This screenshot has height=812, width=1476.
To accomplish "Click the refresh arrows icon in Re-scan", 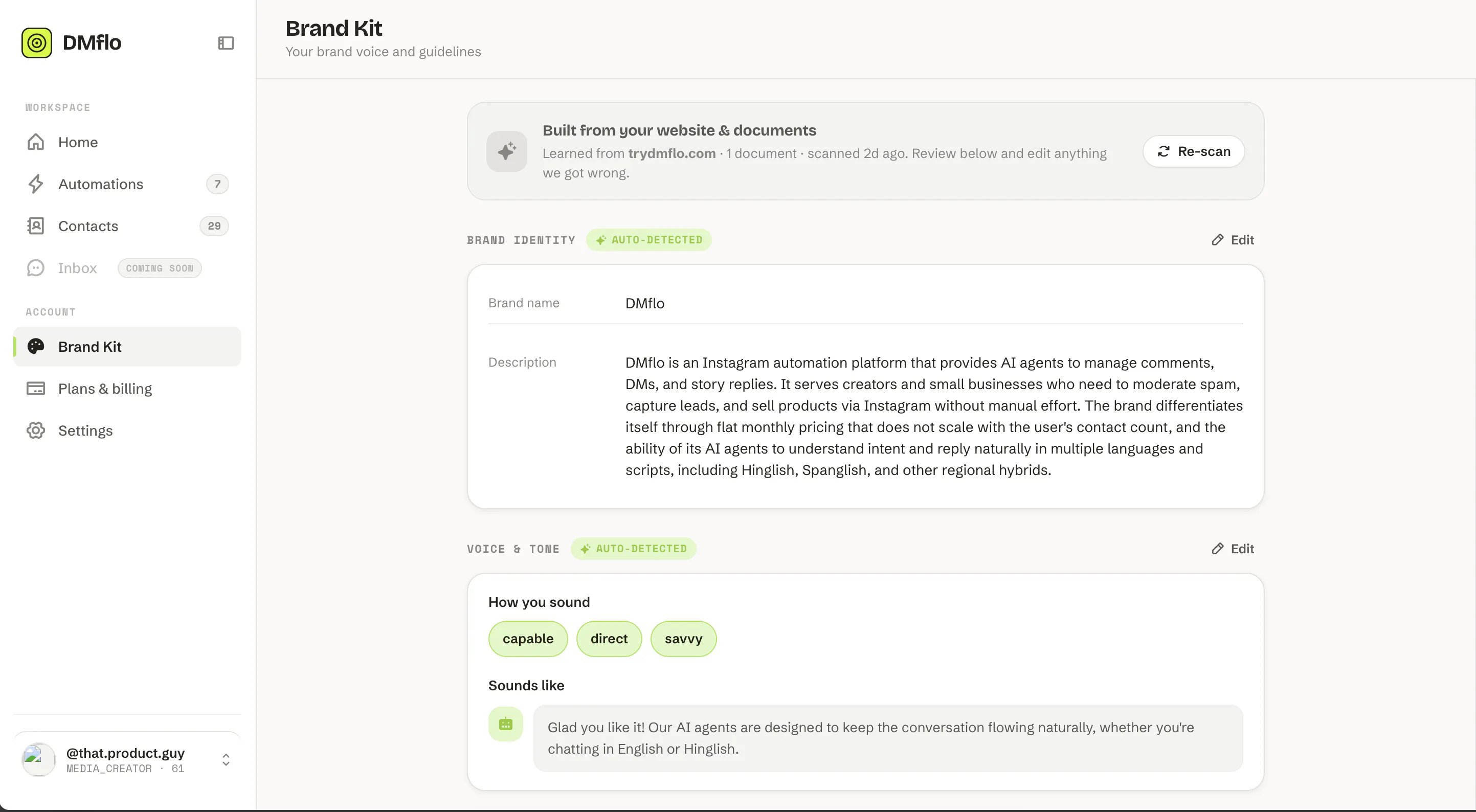I will 1164,151.
